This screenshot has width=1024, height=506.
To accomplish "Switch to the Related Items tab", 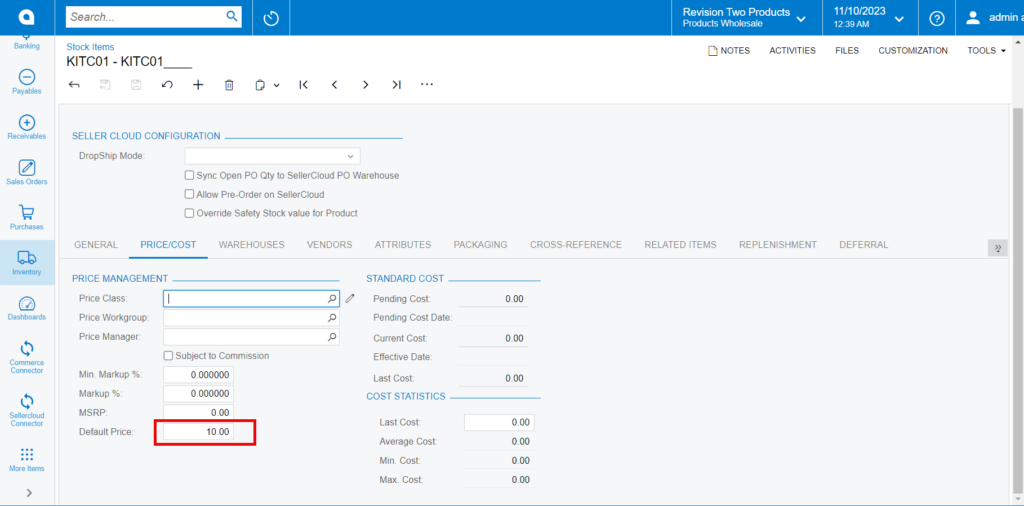I will [x=680, y=245].
